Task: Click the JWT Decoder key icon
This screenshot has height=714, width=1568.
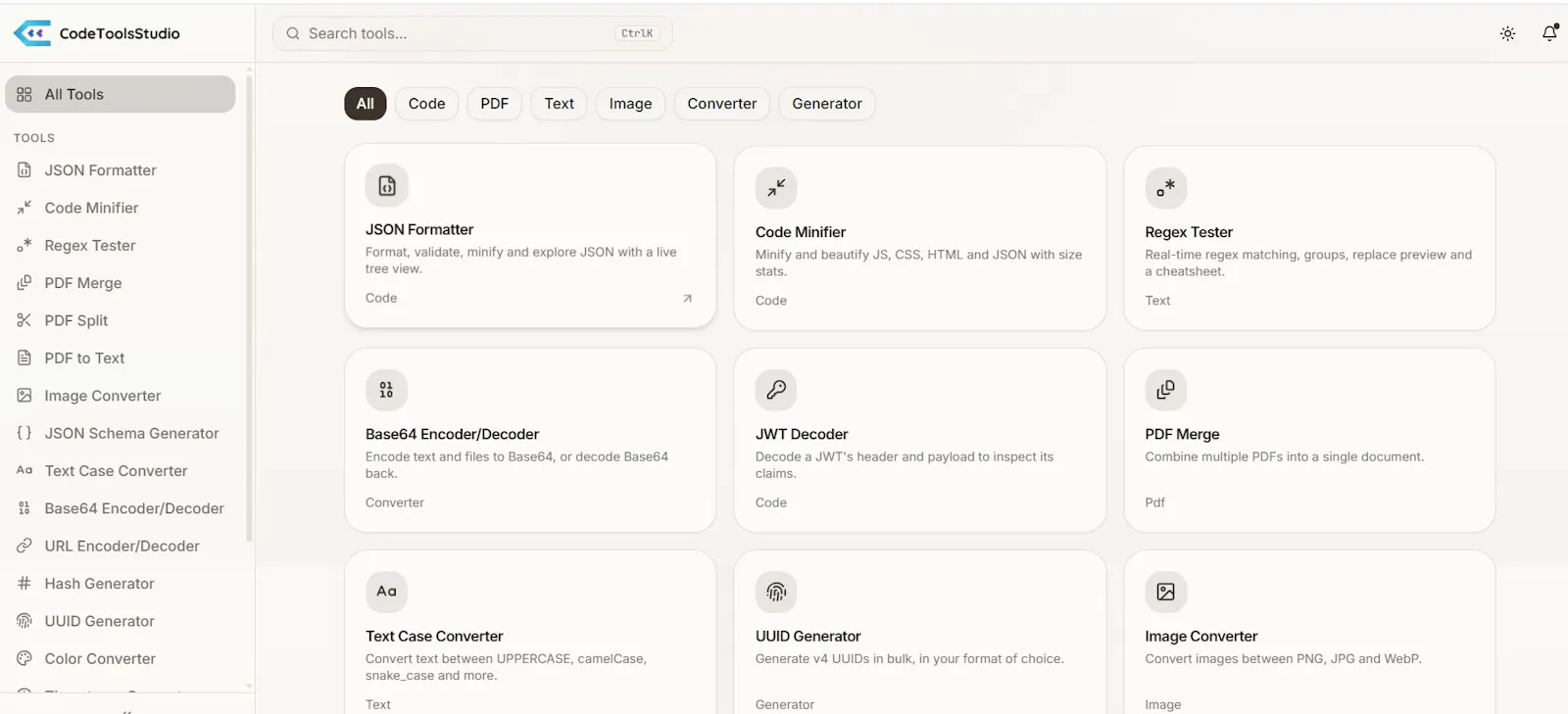Action: click(x=776, y=390)
